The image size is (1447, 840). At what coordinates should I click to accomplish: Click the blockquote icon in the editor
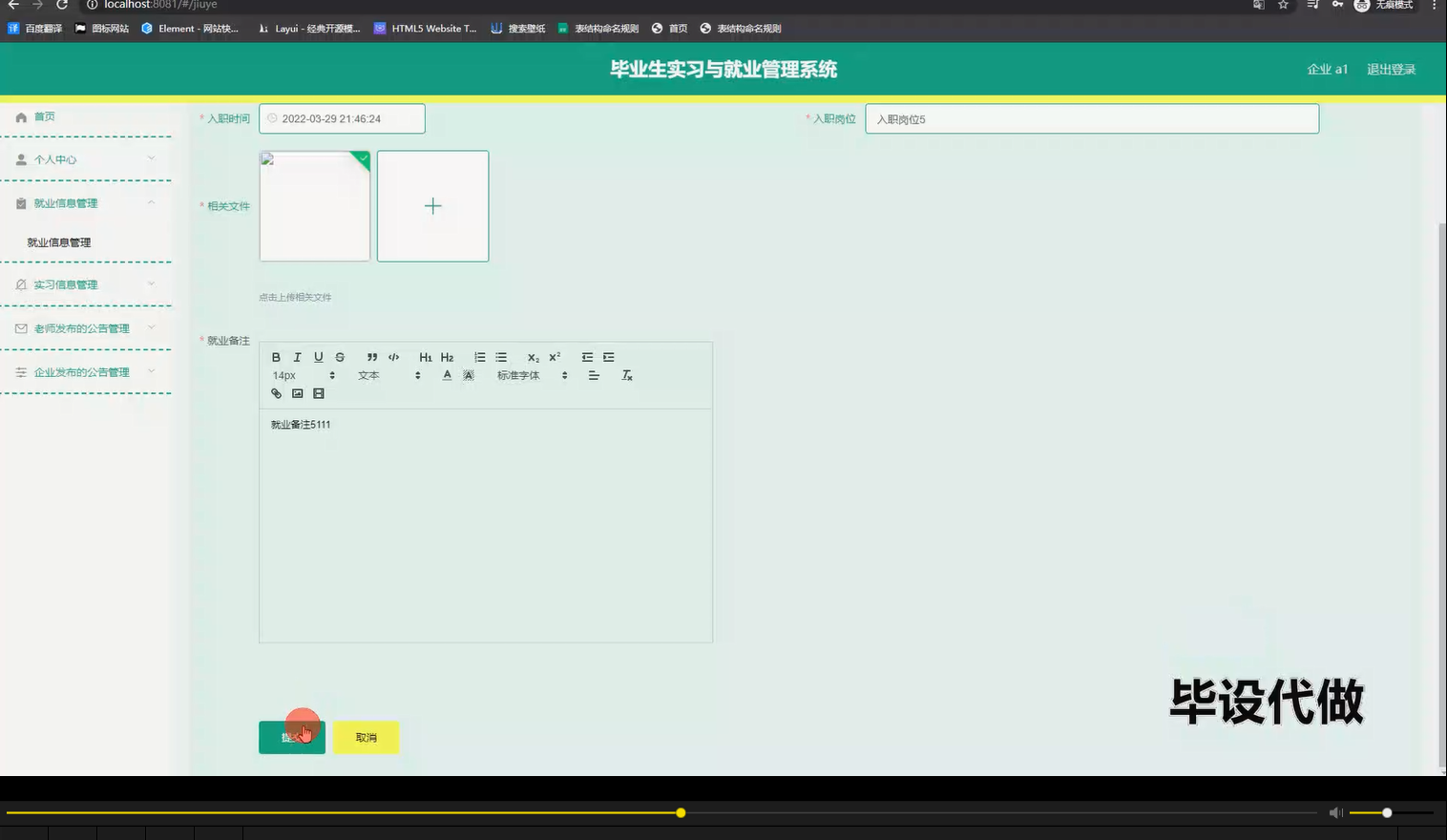(371, 357)
